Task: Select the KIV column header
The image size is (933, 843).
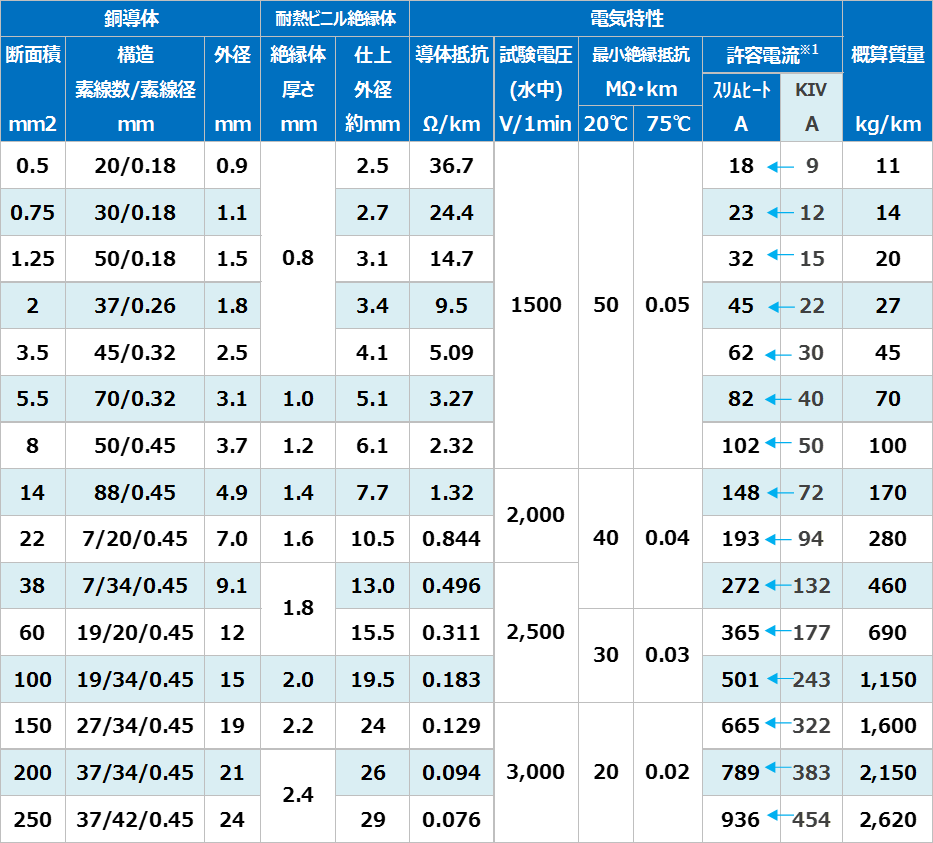Action: click(811, 90)
